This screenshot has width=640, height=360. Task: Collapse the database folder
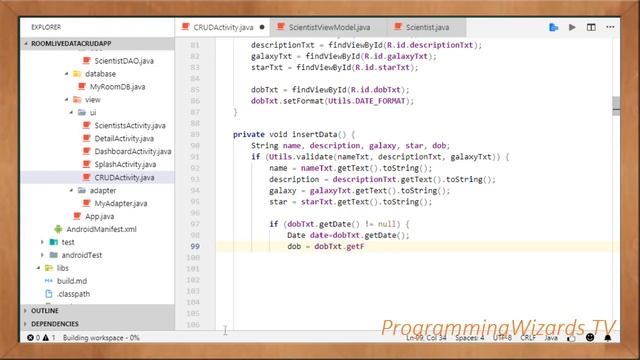click(x=67, y=74)
